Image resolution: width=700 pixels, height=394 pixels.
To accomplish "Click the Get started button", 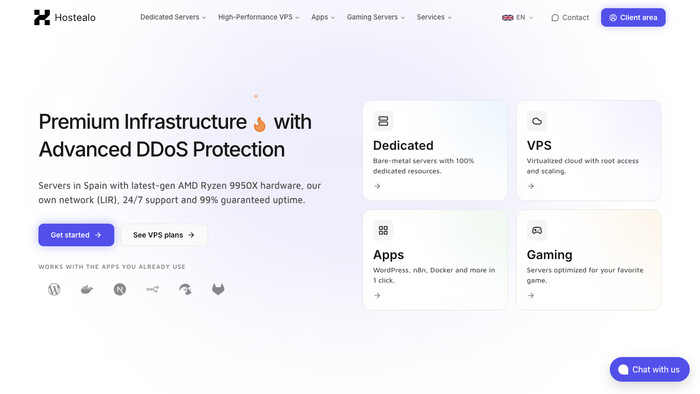I will tap(76, 235).
